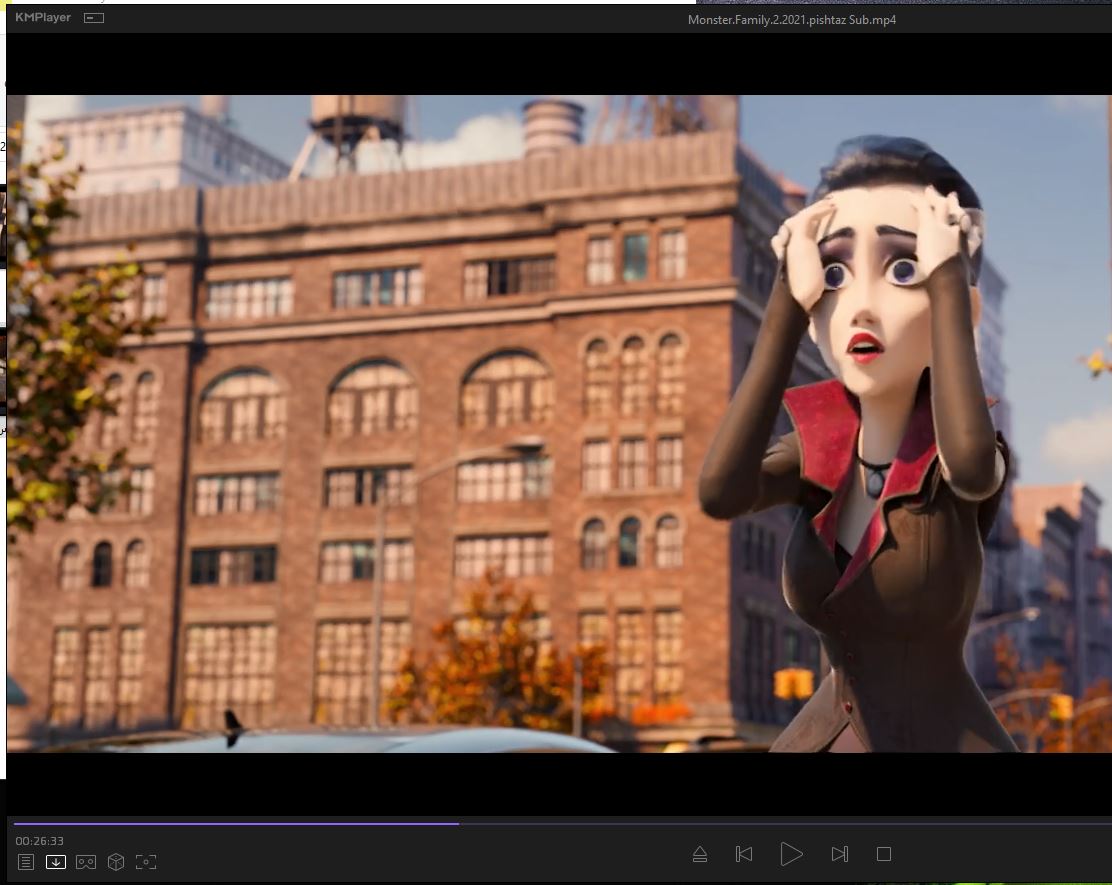Enable the 3D cube mode icon
This screenshot has width=1112, height=885.
pos(116,861)
